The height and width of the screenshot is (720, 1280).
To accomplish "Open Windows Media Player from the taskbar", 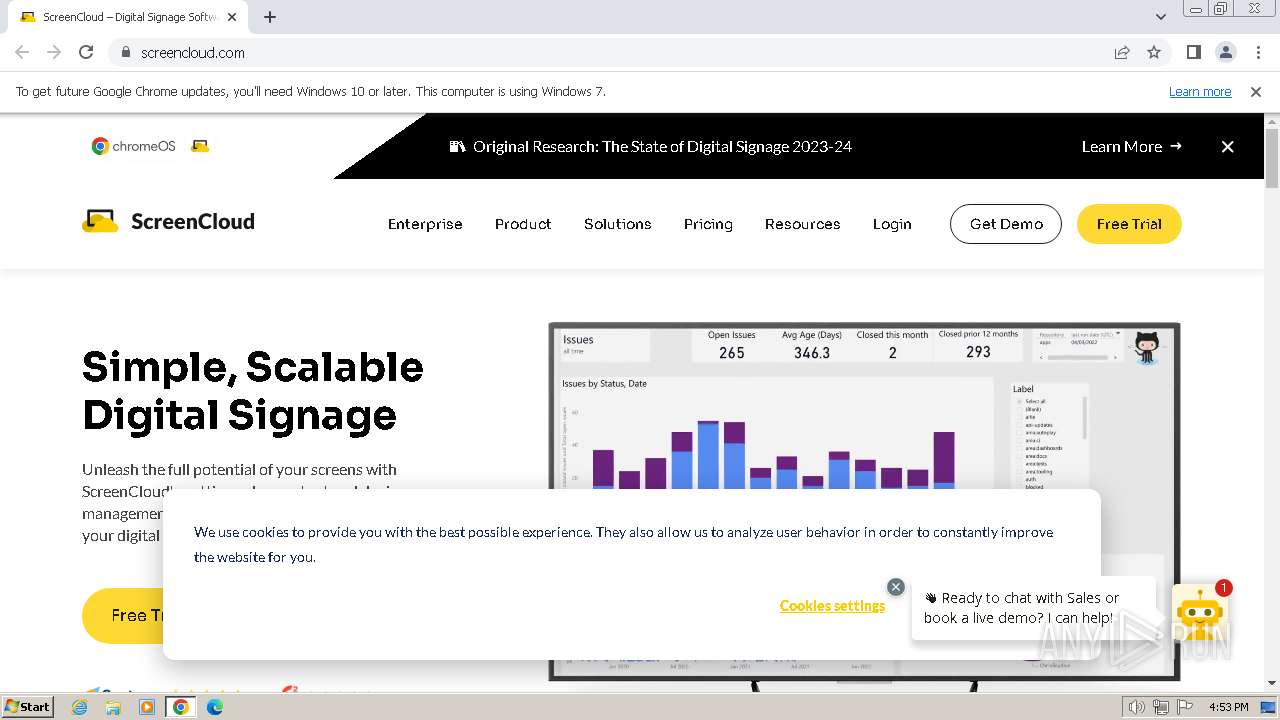I will (147, 707).
